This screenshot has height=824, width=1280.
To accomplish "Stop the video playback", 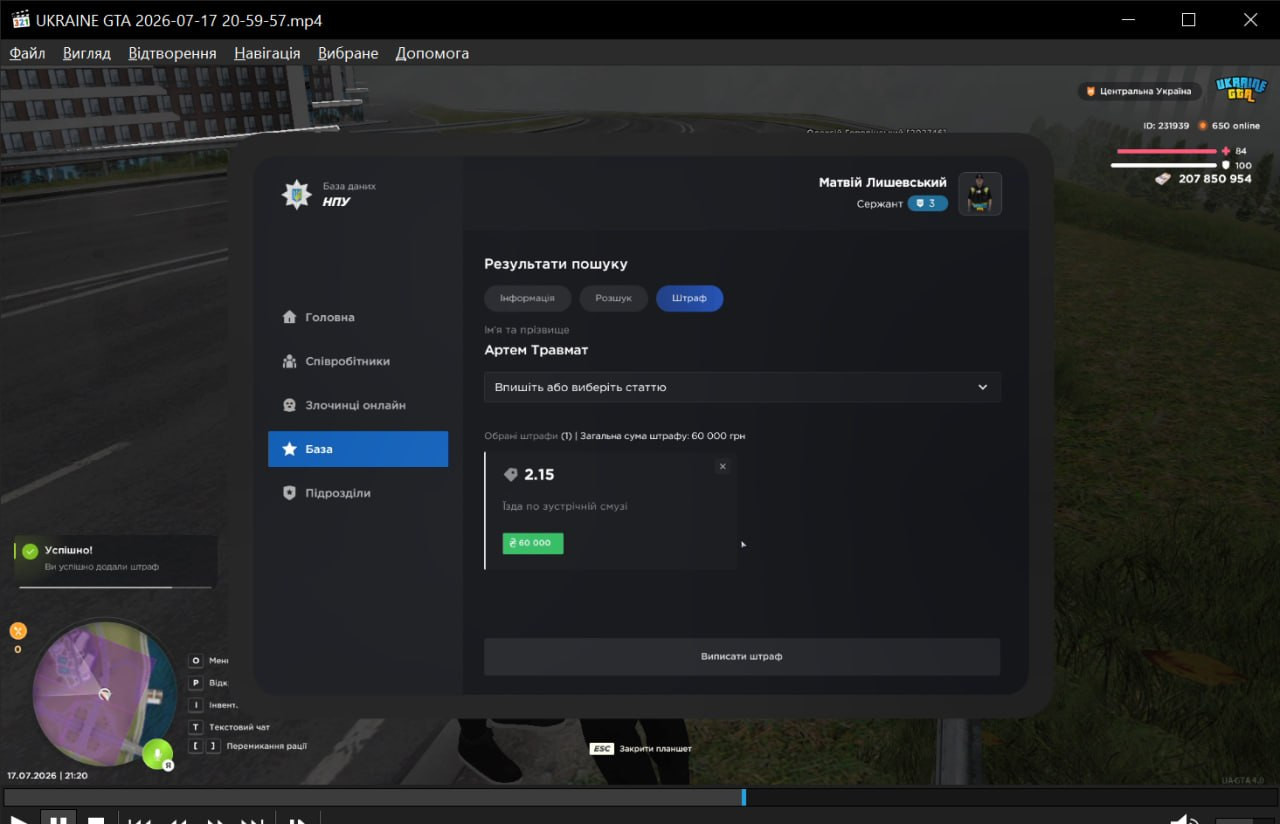I will [x=96, y=819].
